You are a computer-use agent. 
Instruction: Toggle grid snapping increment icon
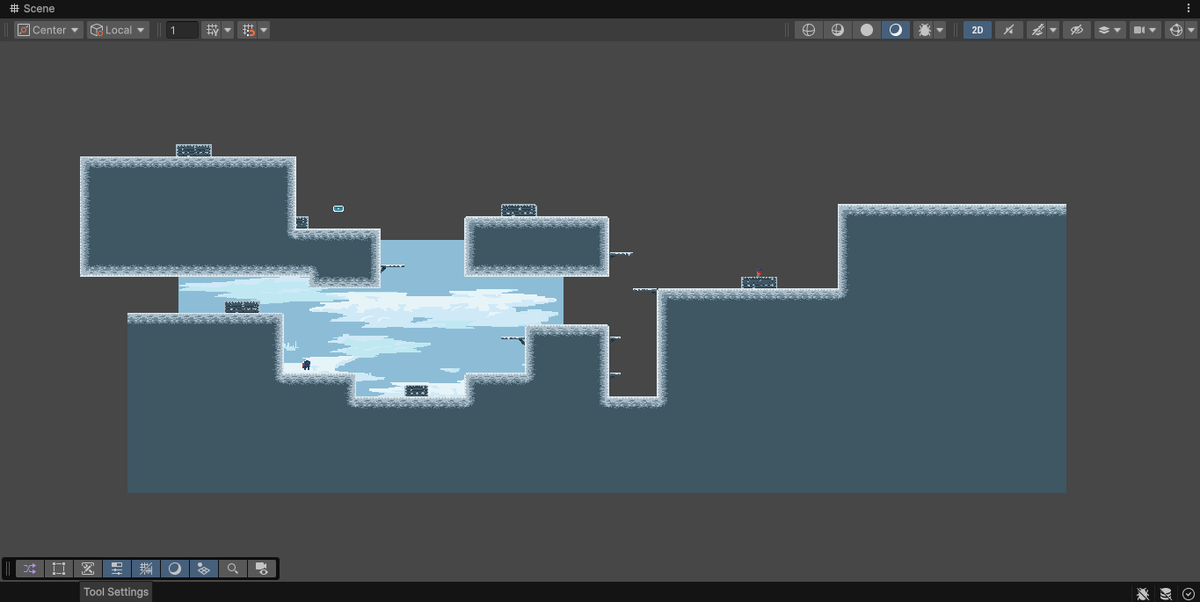[x=247, y=30]
